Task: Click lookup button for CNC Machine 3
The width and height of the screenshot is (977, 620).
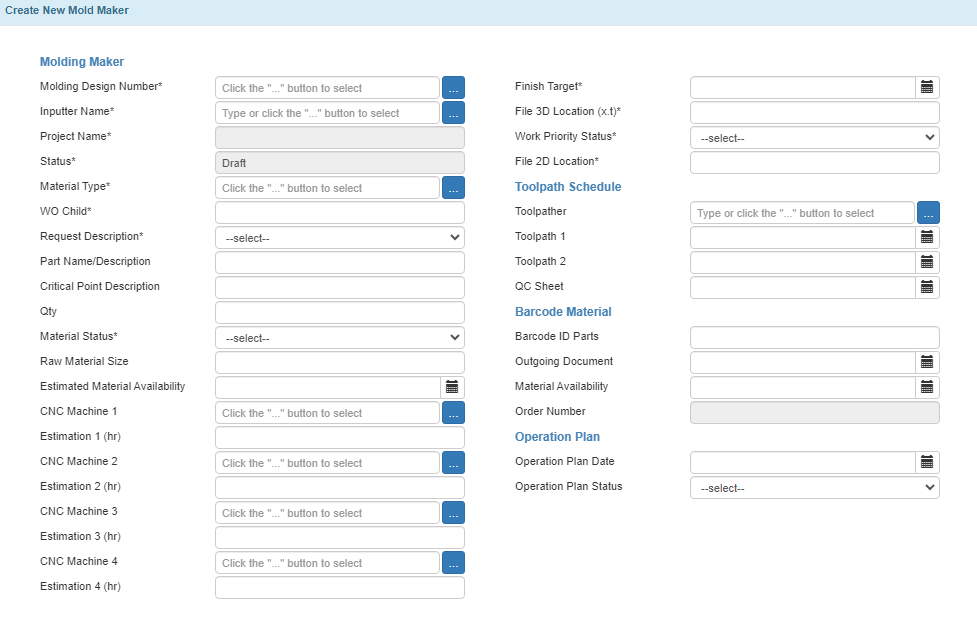Action: [x=454, y=513]
